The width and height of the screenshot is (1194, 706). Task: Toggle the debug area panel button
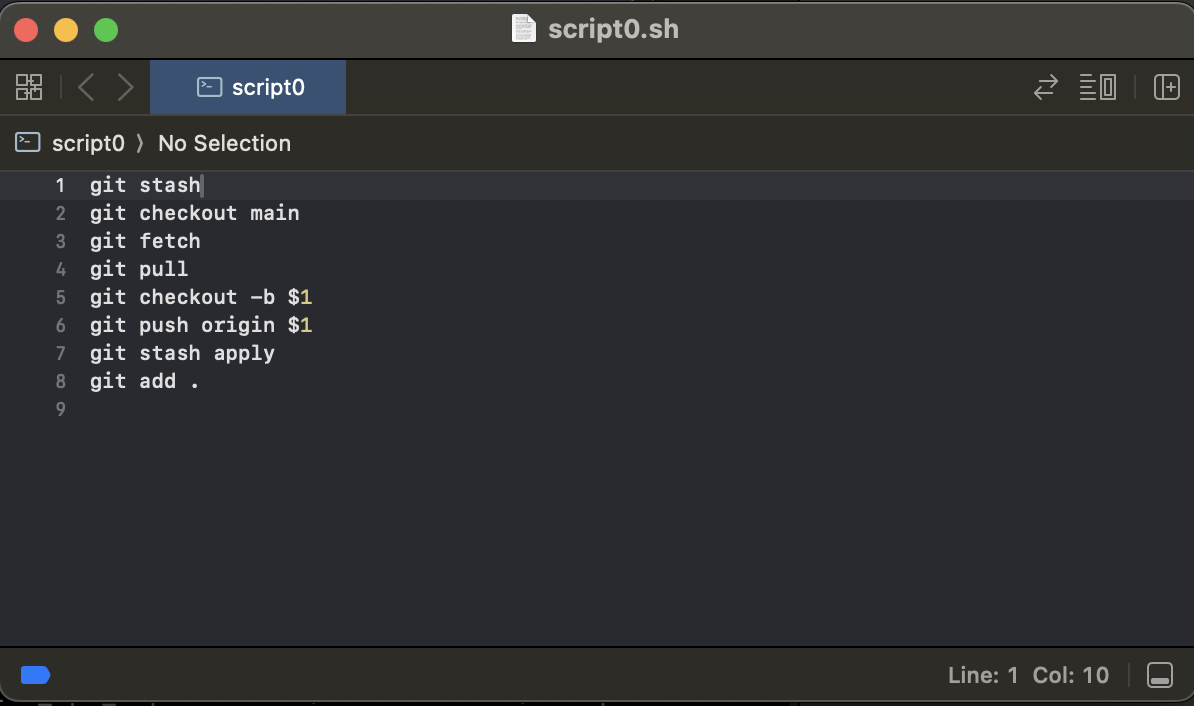click(x=1159, y=675)
